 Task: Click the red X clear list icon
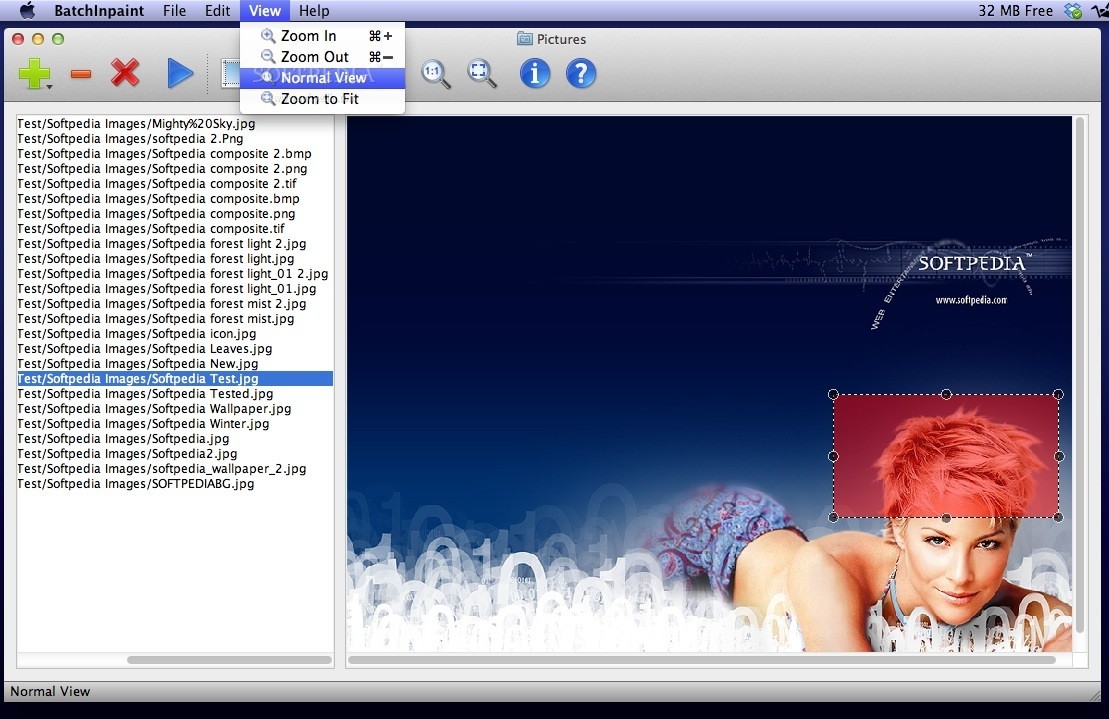point(125,74)
